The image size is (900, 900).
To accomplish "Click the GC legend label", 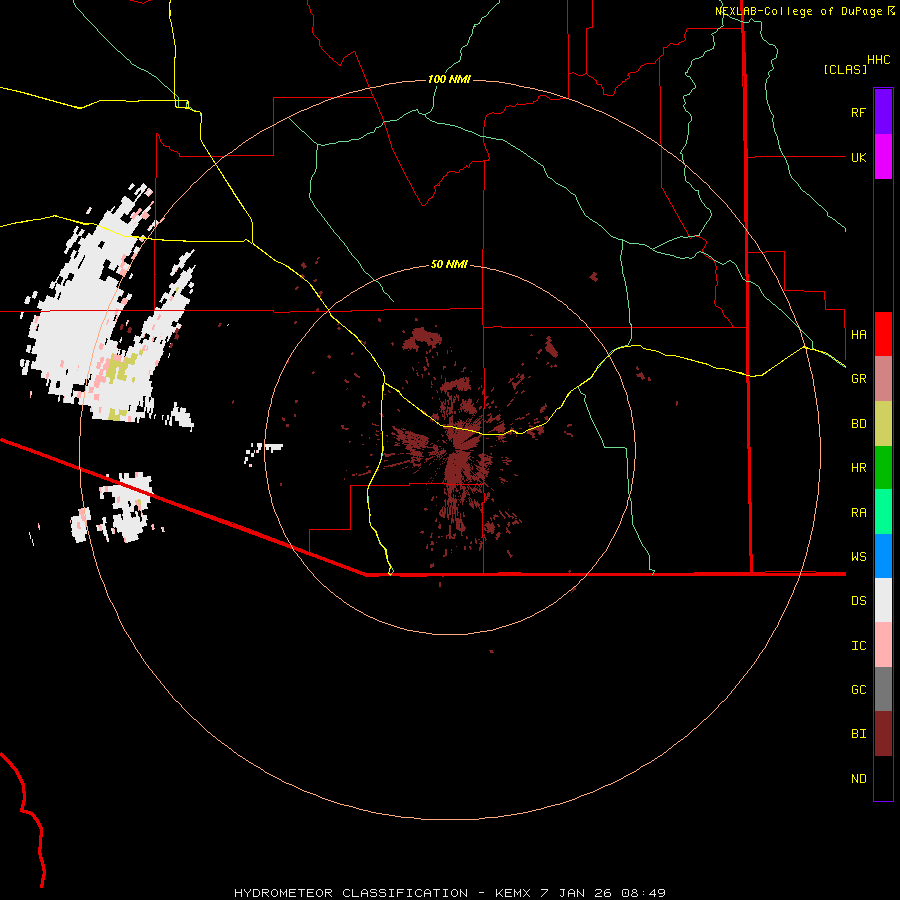I will [858, 689].
